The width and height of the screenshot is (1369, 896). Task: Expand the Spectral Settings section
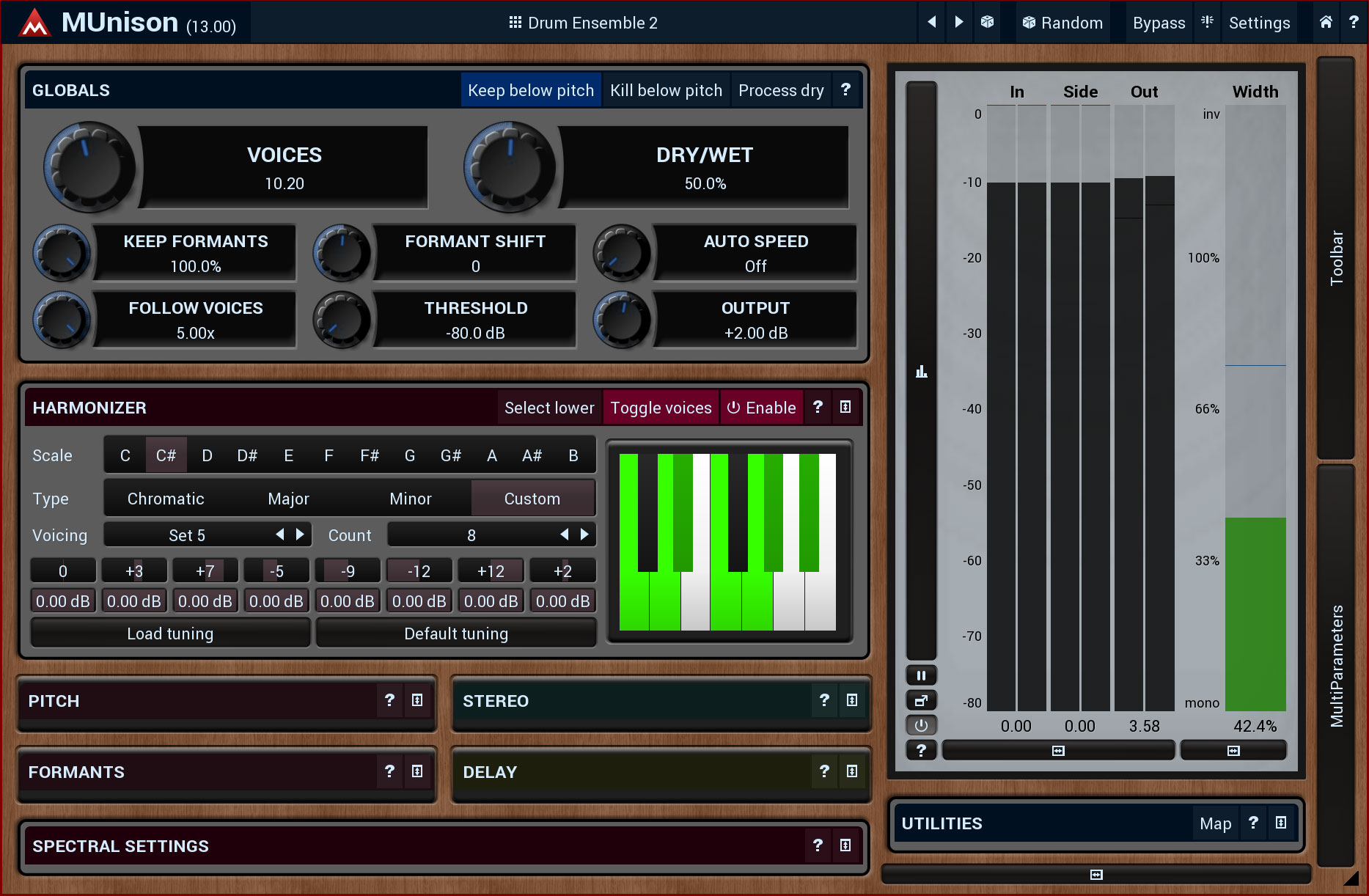pyautogui.click(x=845, y=845)
